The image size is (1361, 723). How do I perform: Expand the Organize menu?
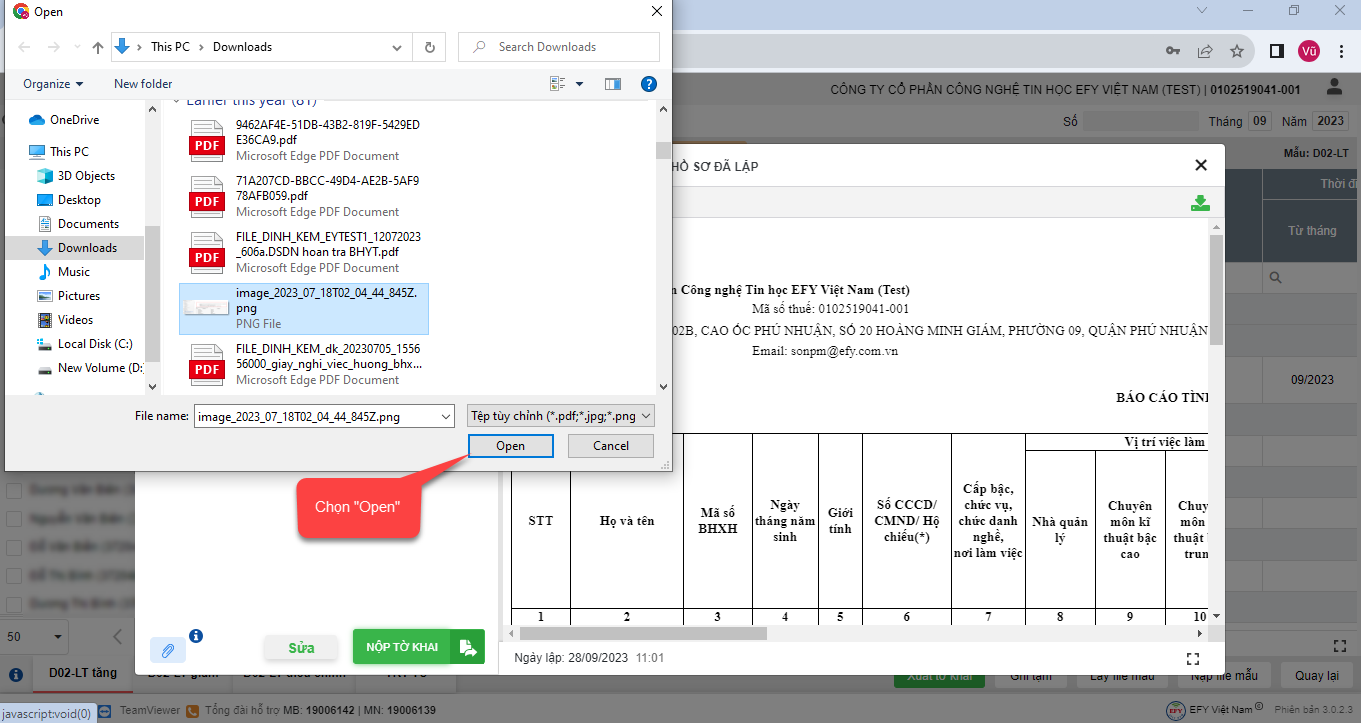coord(54,84)
